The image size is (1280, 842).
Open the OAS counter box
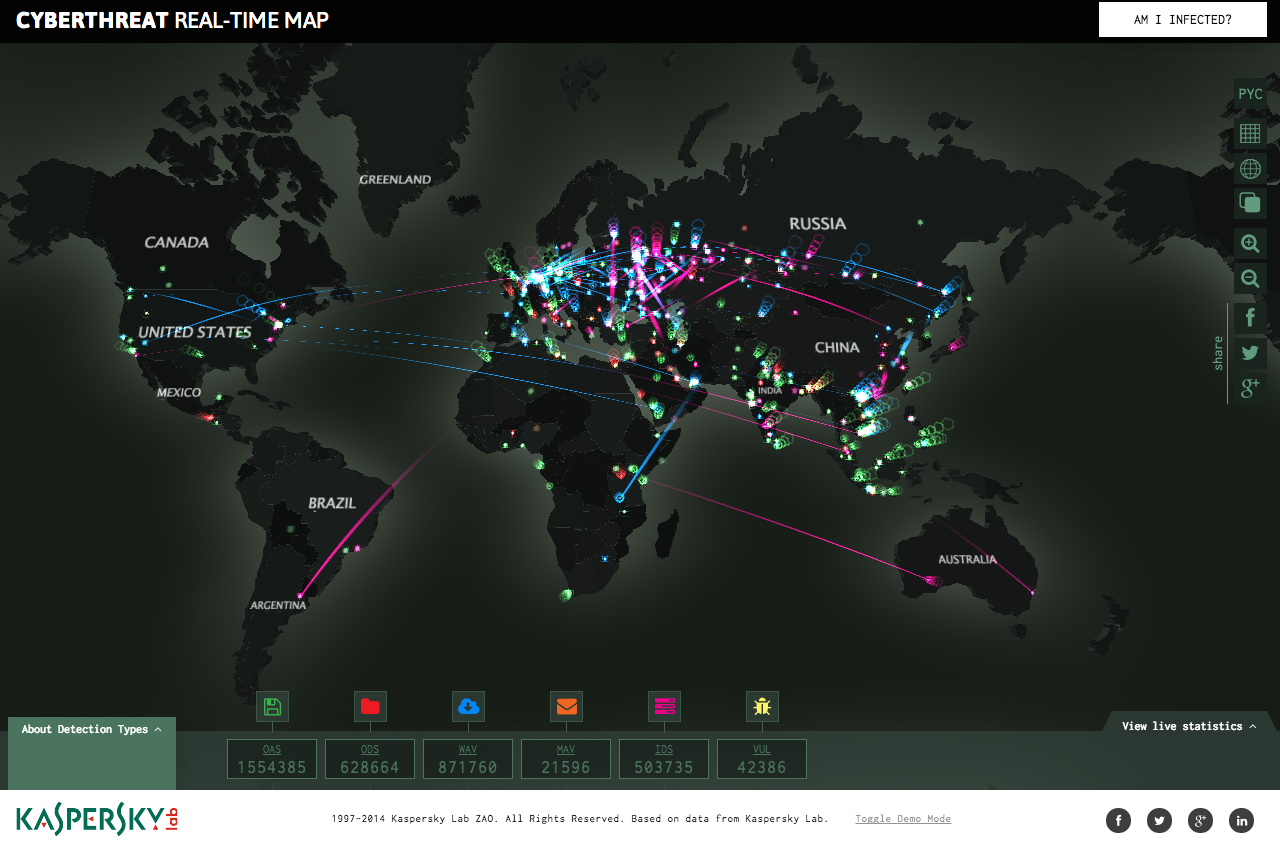tap(272, 759)
